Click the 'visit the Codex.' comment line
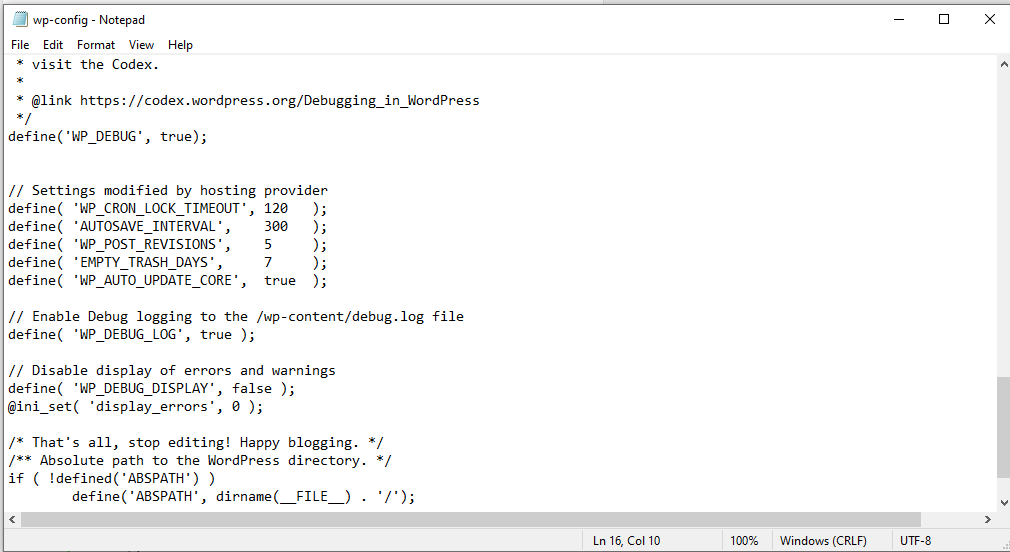The width and height of the screenshot is (1010, 552). coord(87,64)
